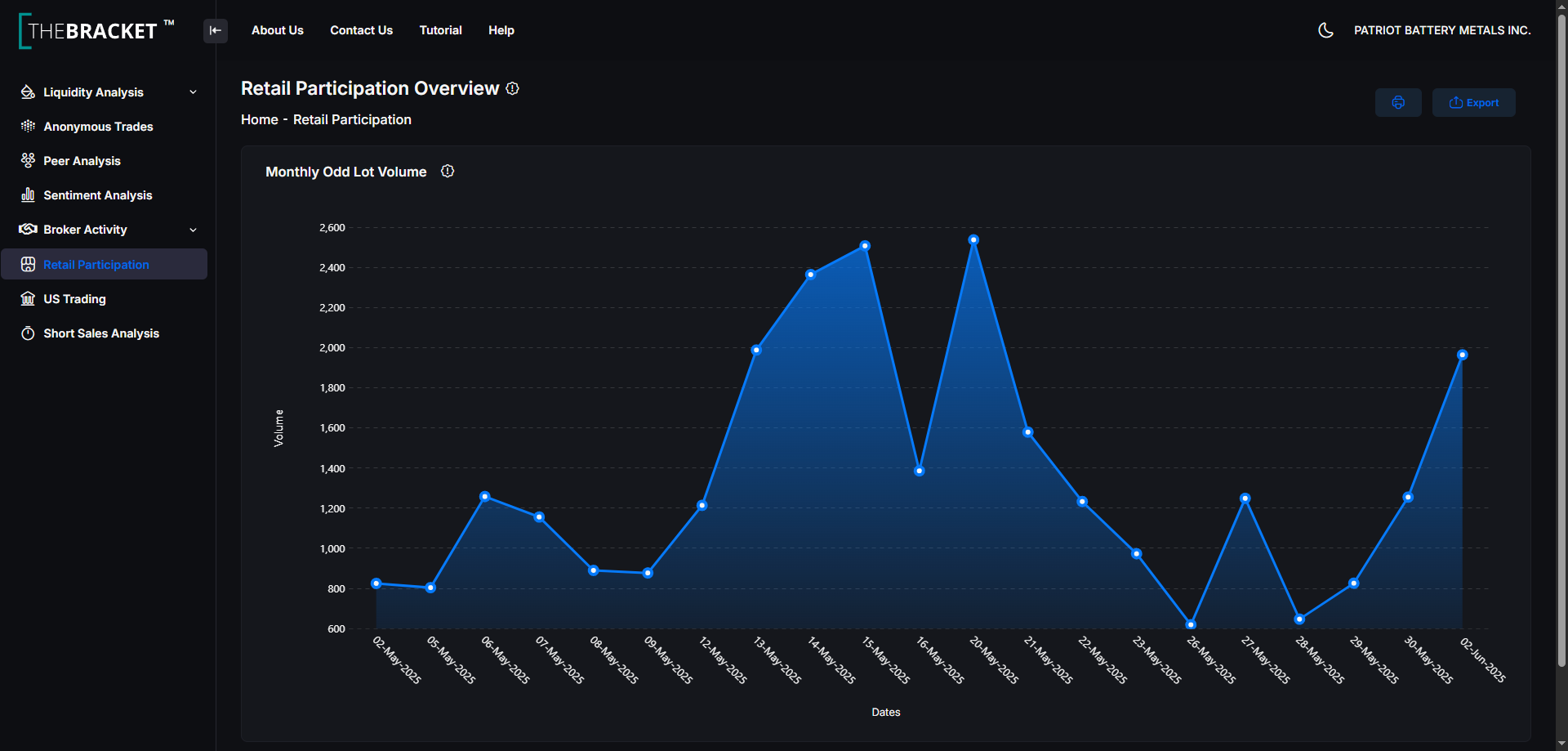Expand the Liquidity Analysis submenu chevron
The height and width of the screenshot is (751, 1568).
[x=193, y=92]
